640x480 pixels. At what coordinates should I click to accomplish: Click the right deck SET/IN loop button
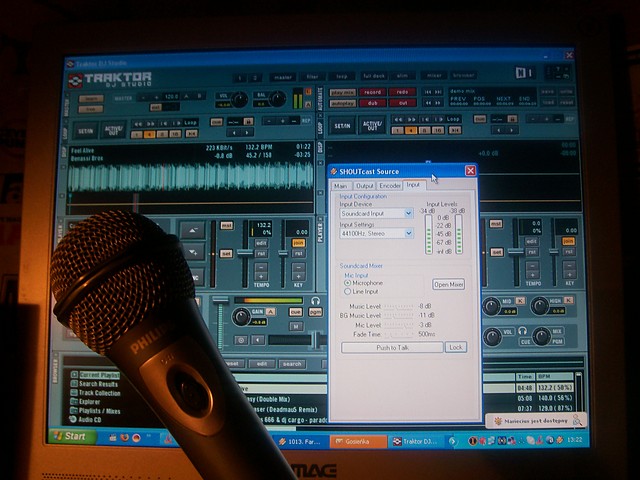(x=342, y=126)
